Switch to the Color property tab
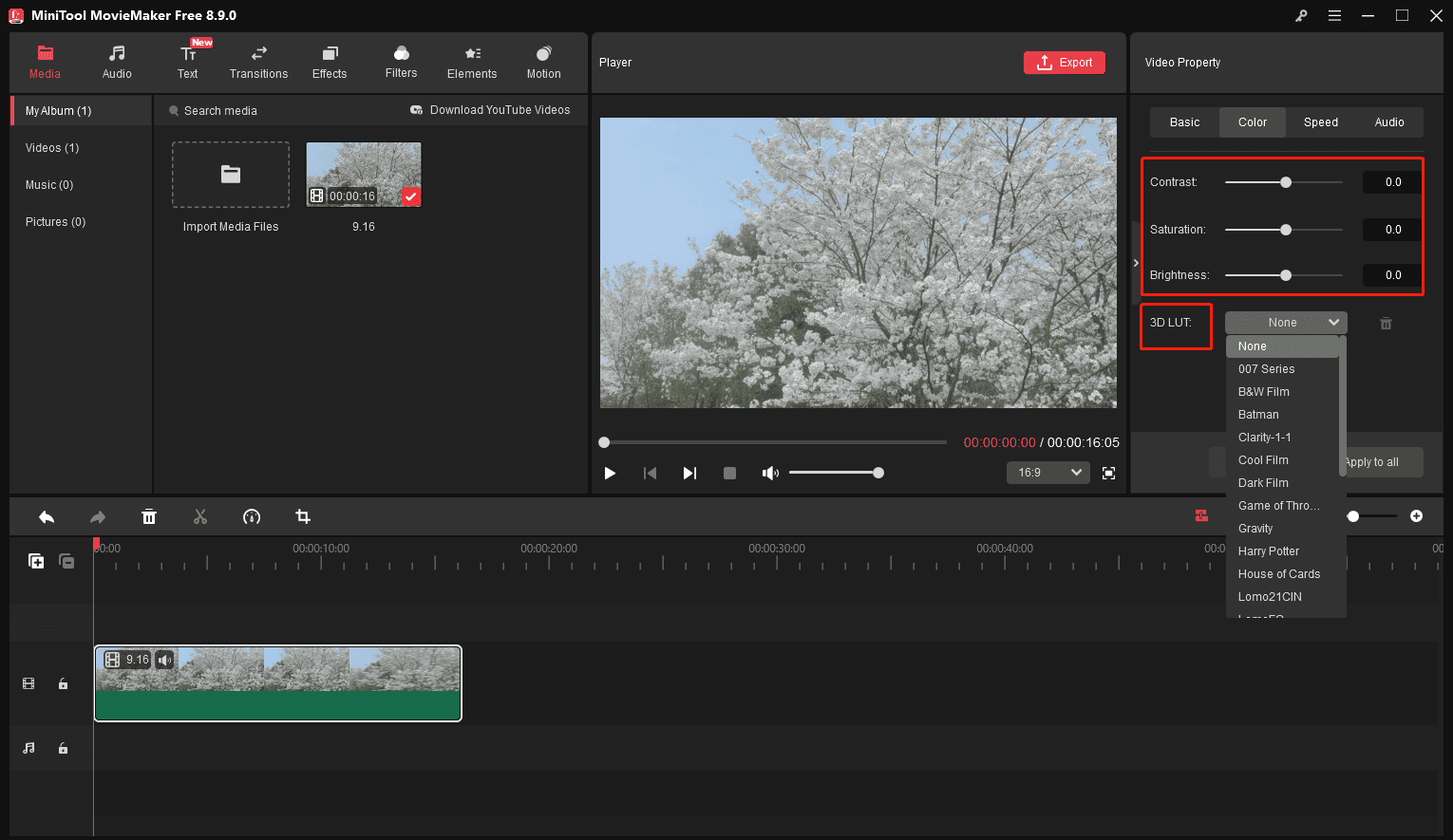The height and width of the screenshot is (840, 1453). click(x=1253, y=122)
